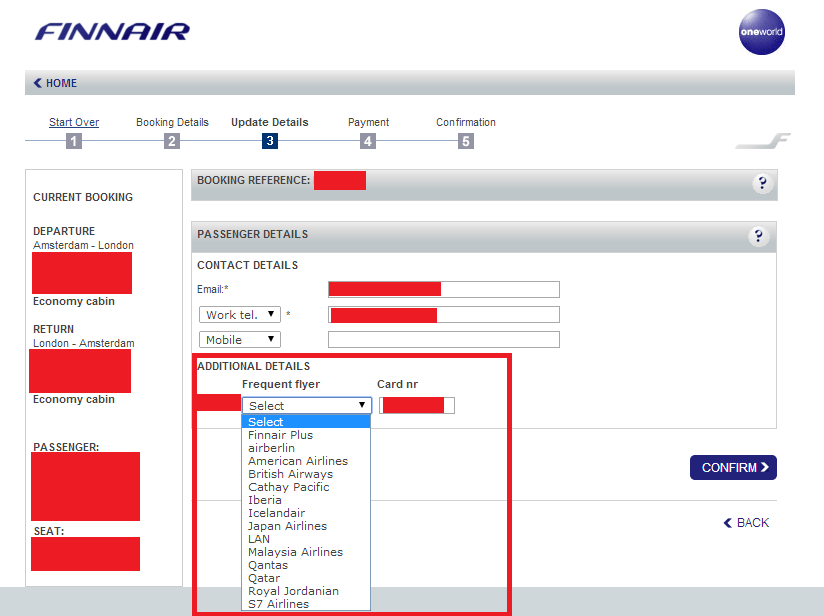This screenshot has height=616, width=824.
Task: Select Update Details step label
Action: click(270, 122)
